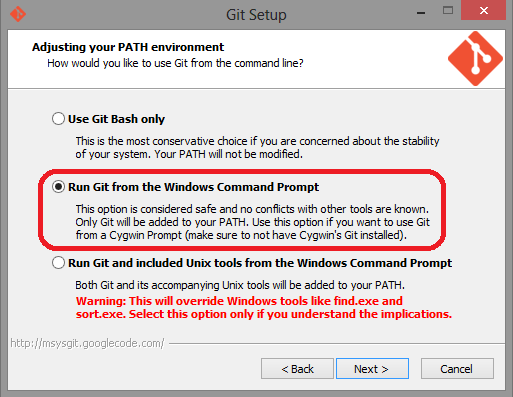Click the 'Use Git Bash only' label text
513x397 pixels.
(x=116, y=119)
